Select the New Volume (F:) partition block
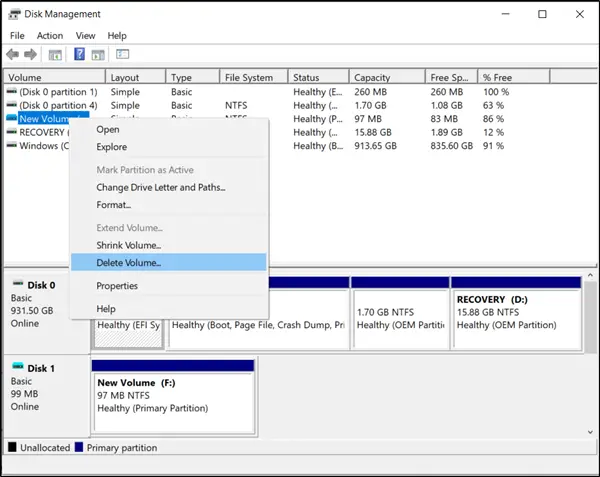 point(173,395)
